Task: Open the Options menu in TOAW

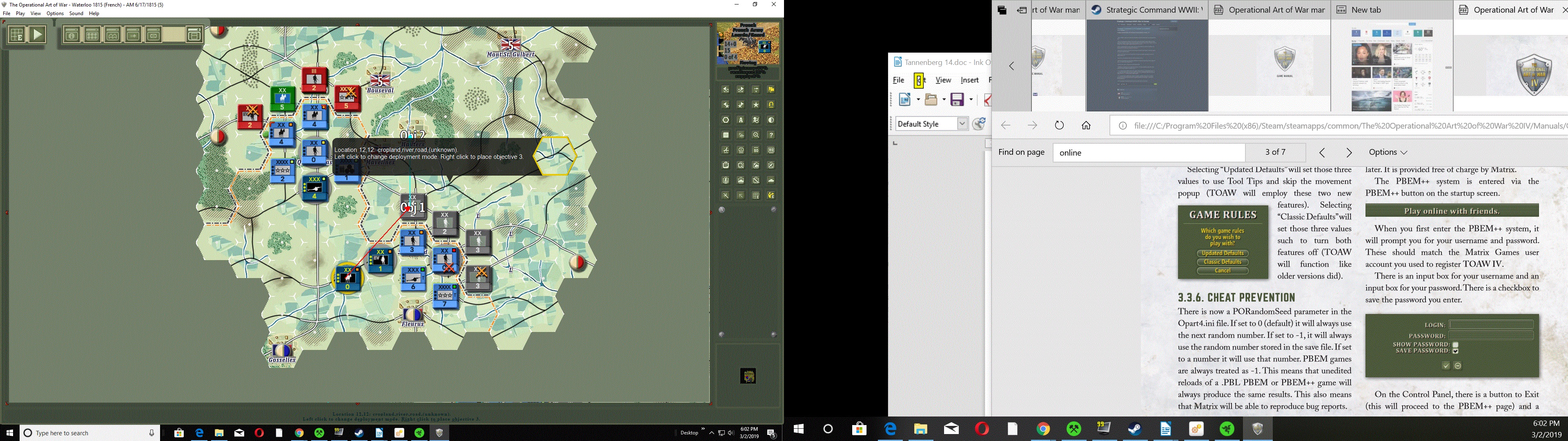Action: pos(55,13)
